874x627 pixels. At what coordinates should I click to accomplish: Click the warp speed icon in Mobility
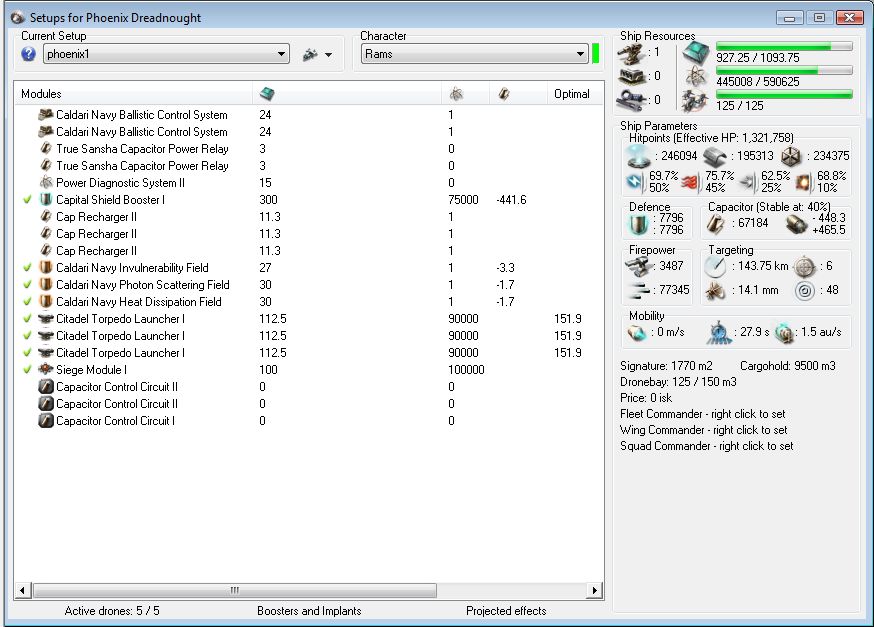point(784,333)
